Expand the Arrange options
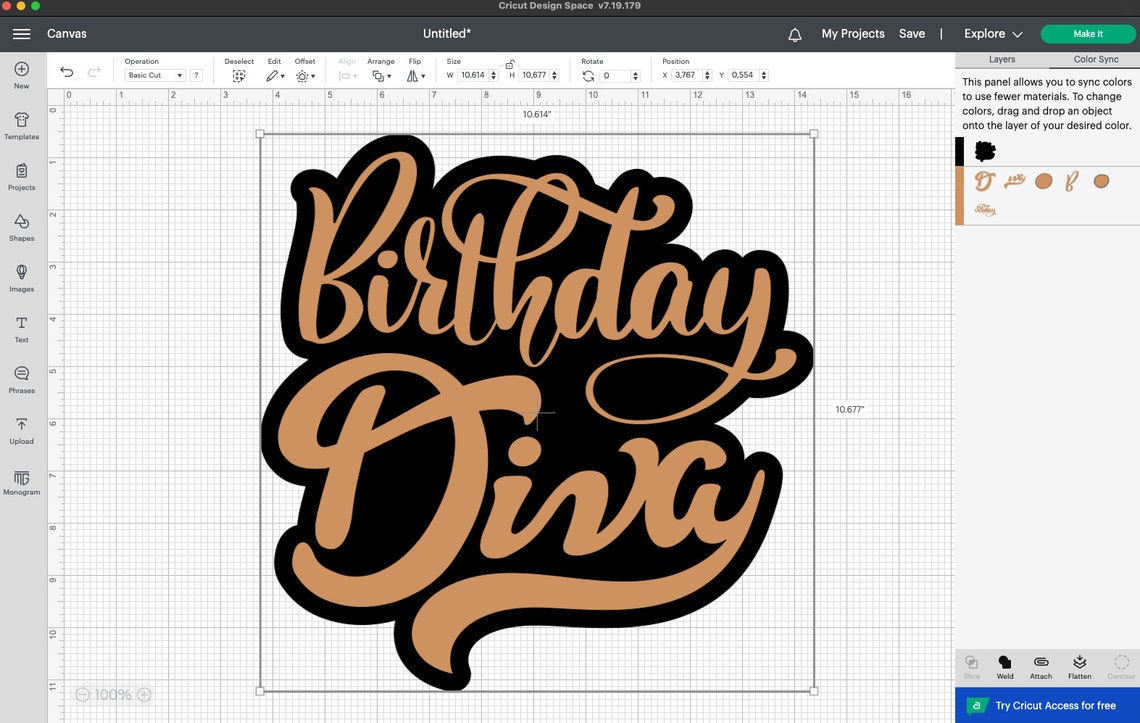 point(382,75)
